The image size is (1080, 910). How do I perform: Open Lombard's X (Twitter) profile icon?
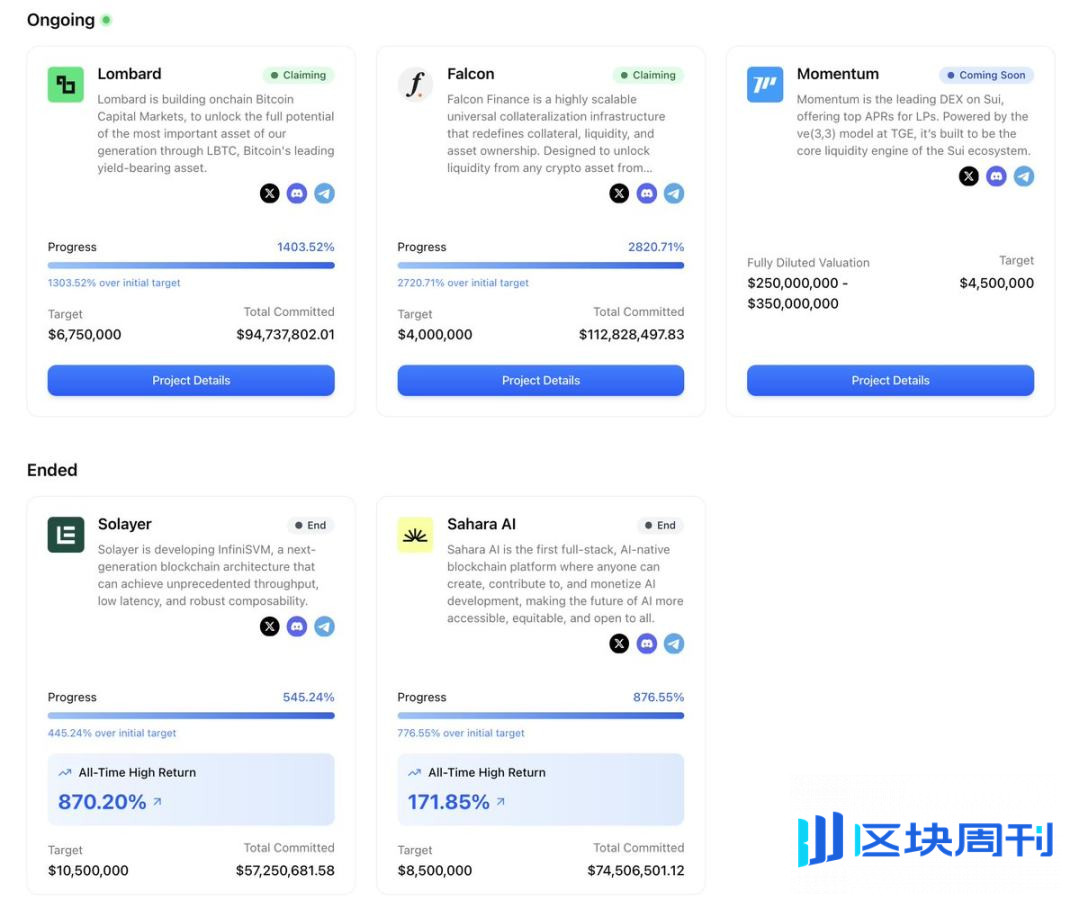[x=270, y=194]
